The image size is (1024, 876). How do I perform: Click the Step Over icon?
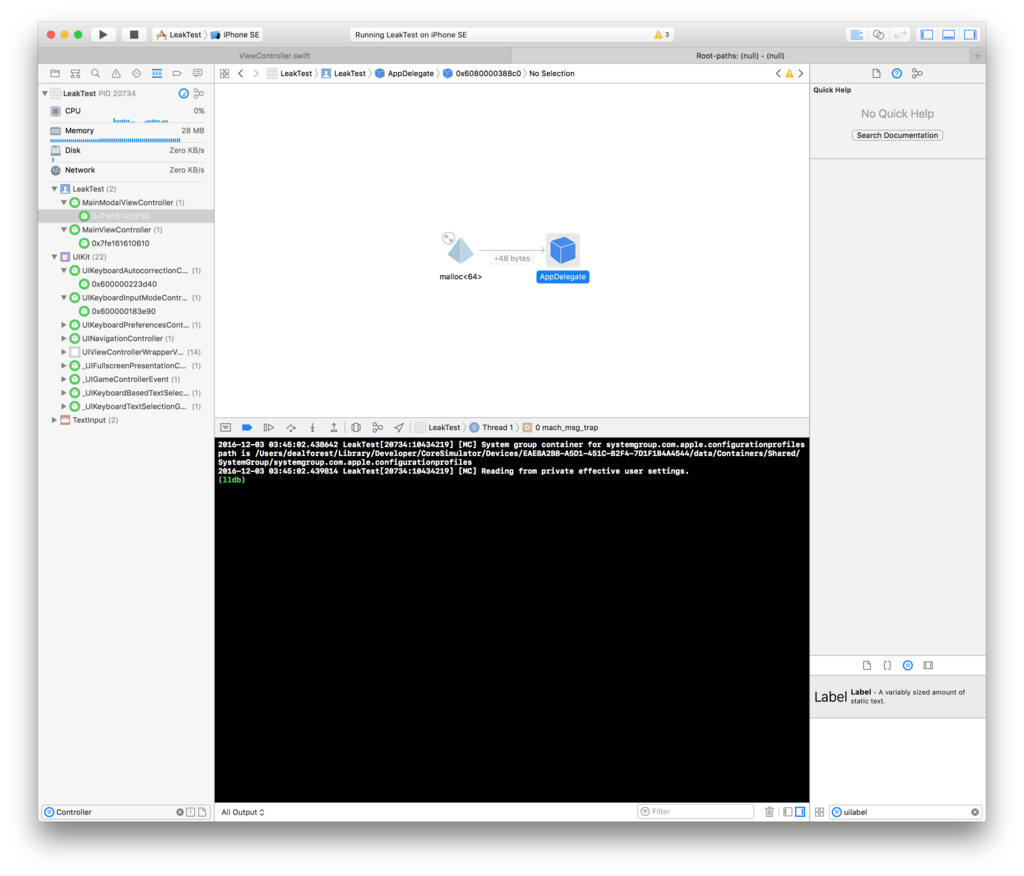291,427
